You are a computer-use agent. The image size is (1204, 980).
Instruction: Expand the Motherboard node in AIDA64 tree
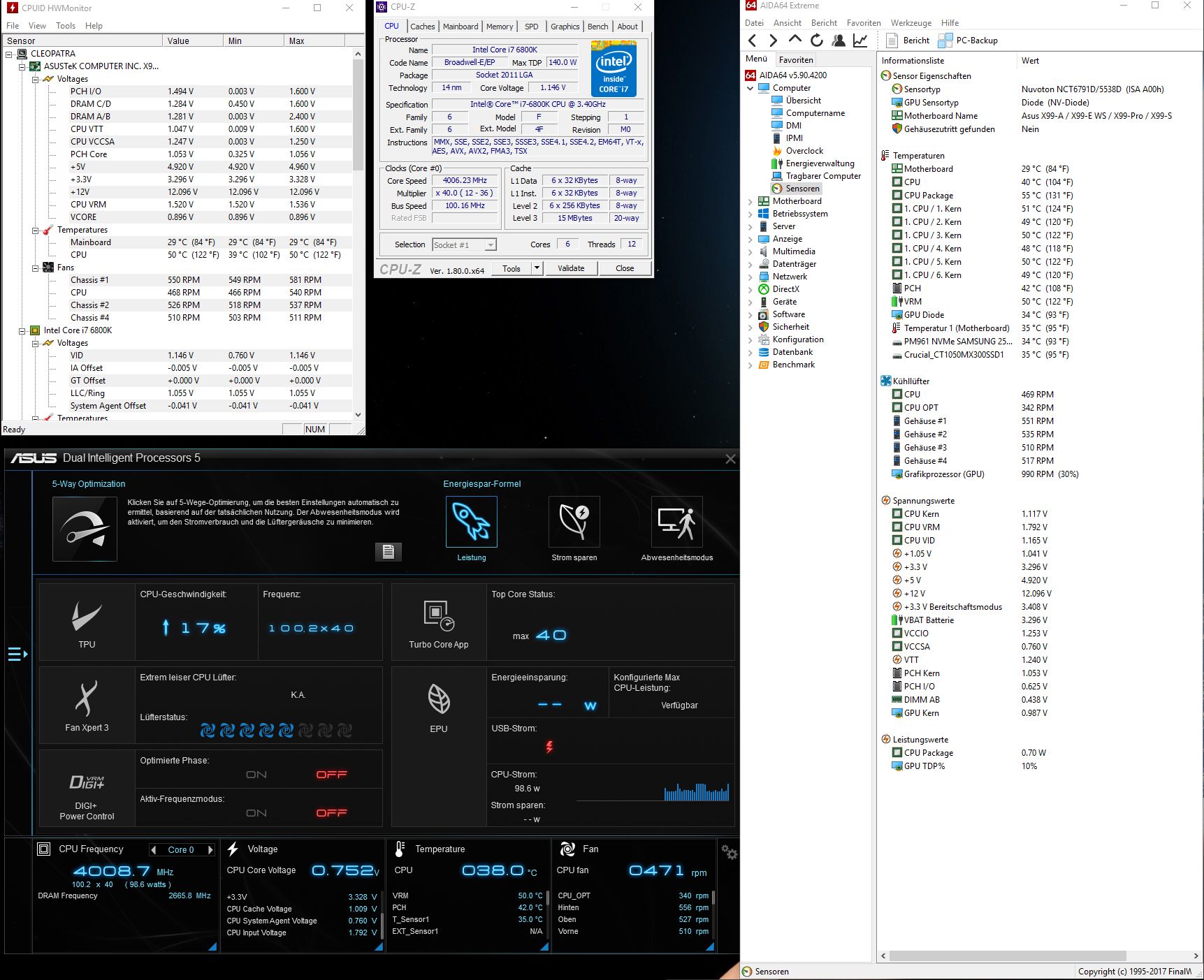tap(750, 201)
